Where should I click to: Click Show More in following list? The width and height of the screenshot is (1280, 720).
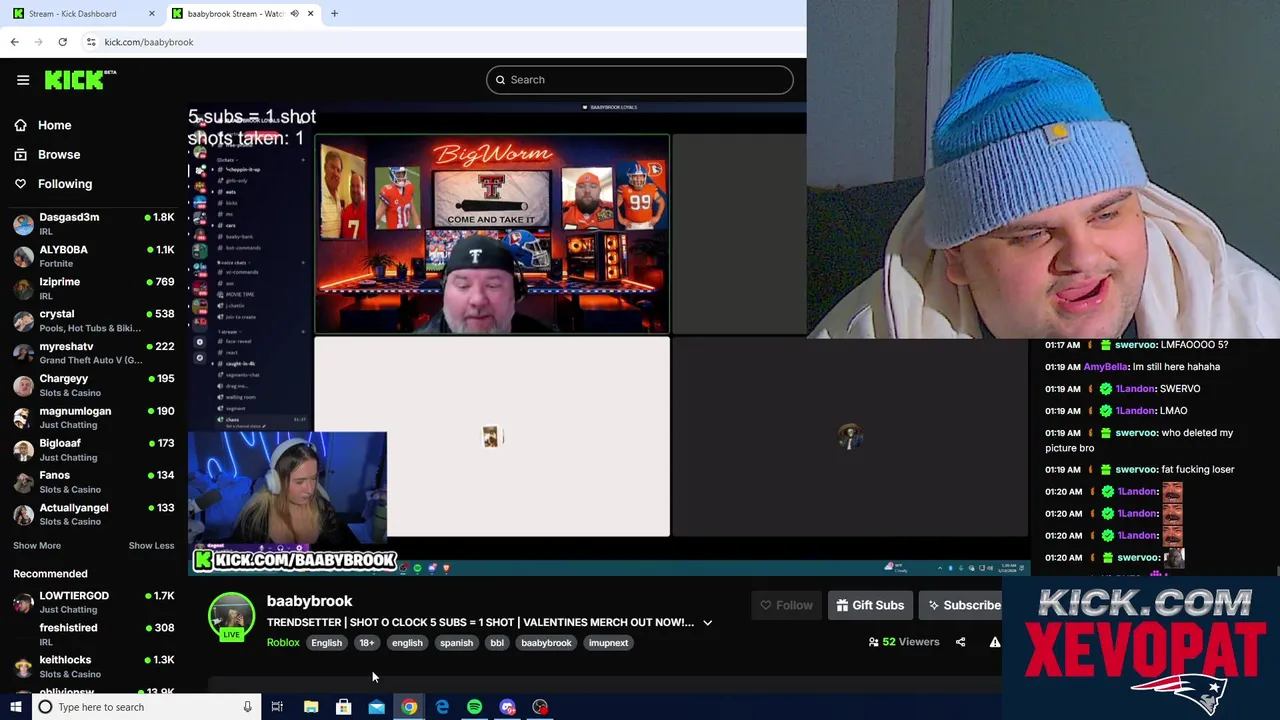click(x=37, y=545)
